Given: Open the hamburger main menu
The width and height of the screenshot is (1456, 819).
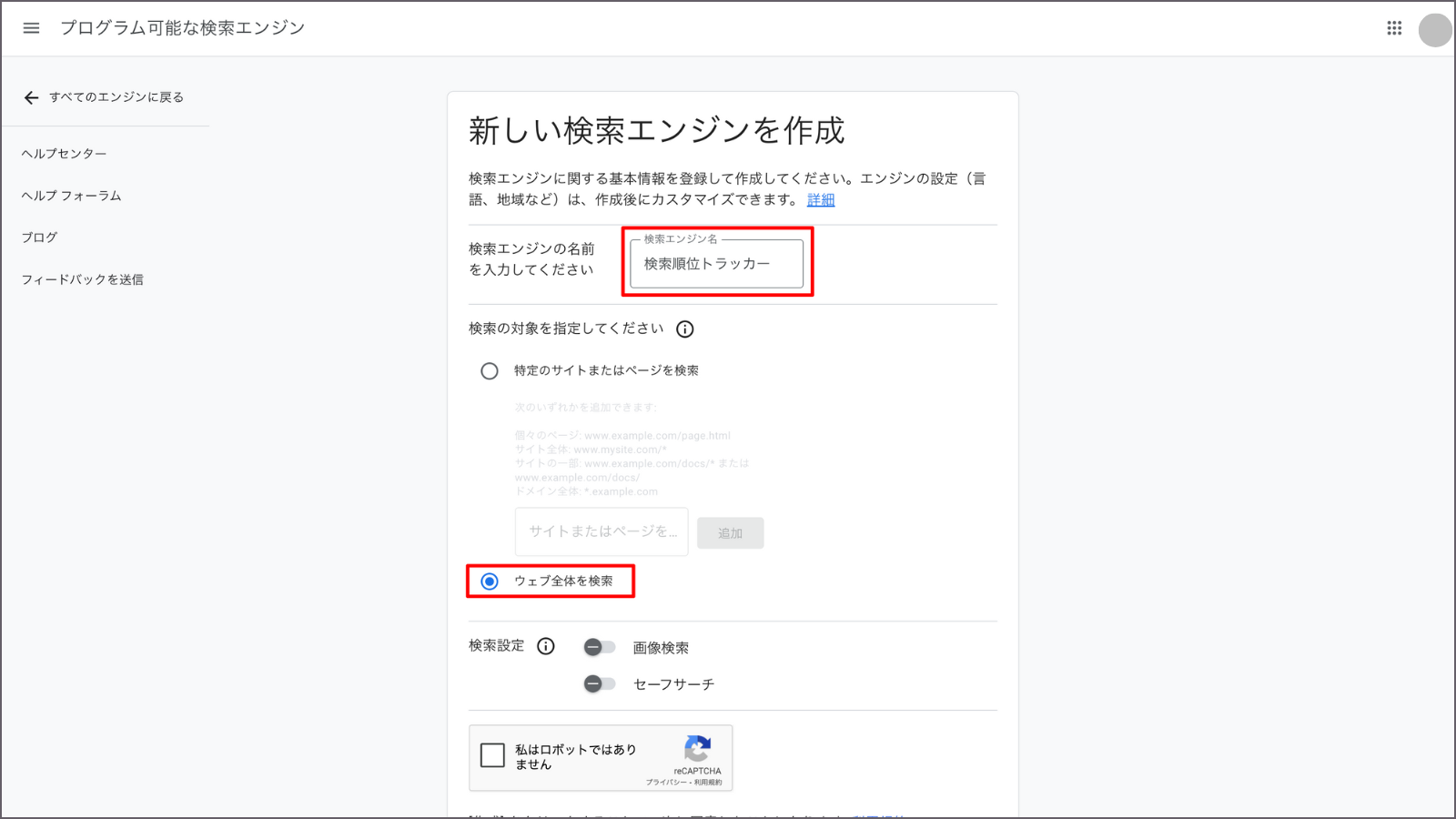Looking at the screenshot, I should [x=31, y=28].
